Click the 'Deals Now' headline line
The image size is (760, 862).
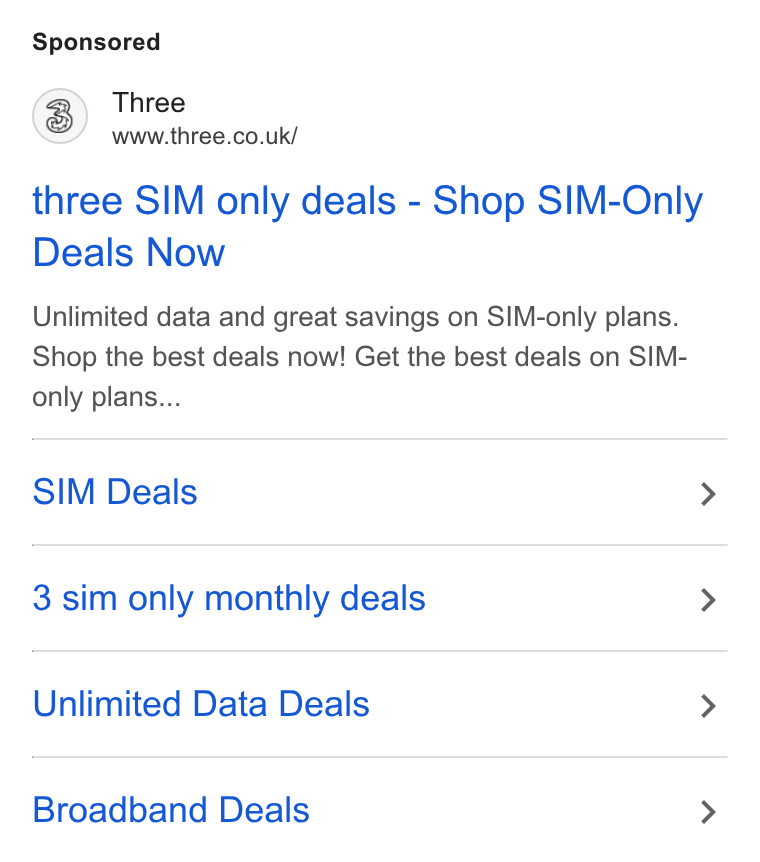click(129, 252)
